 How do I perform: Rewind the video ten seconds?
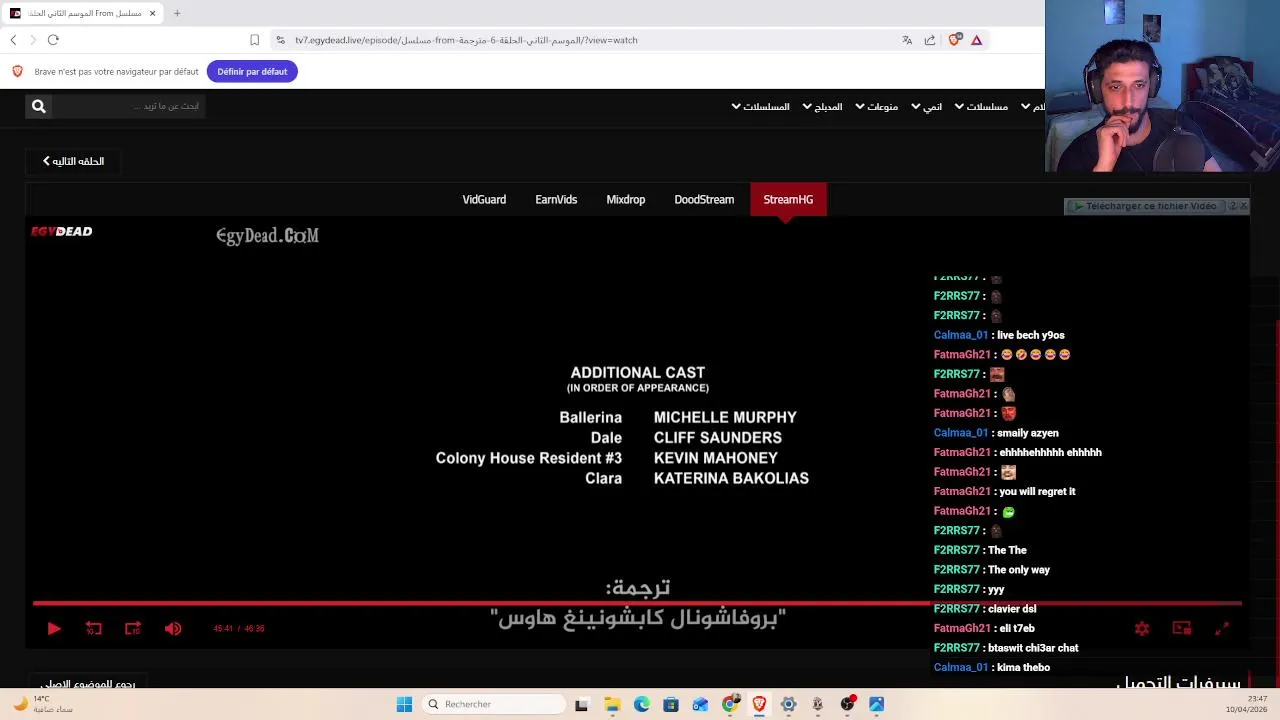93,628
